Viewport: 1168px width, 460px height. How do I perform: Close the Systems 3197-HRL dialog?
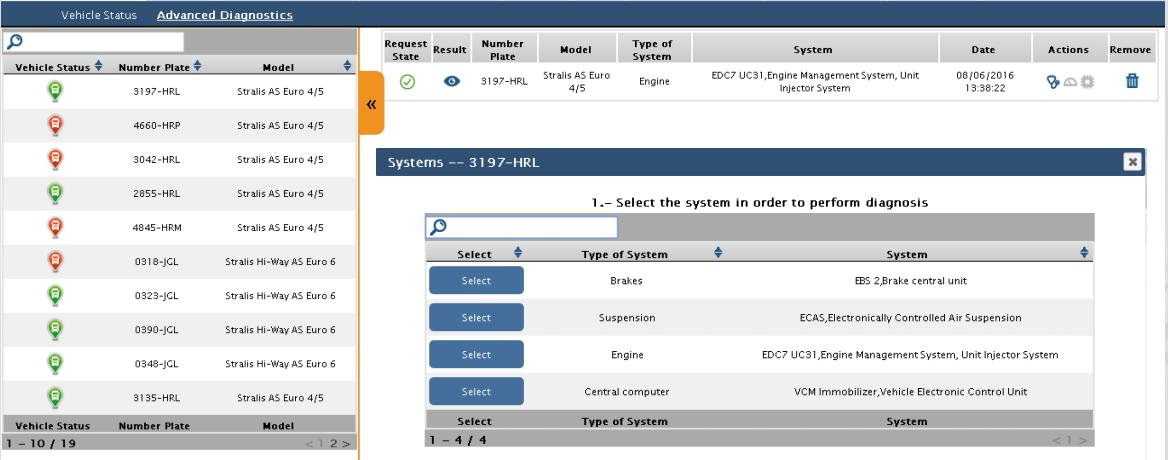tap(1132, 162)
